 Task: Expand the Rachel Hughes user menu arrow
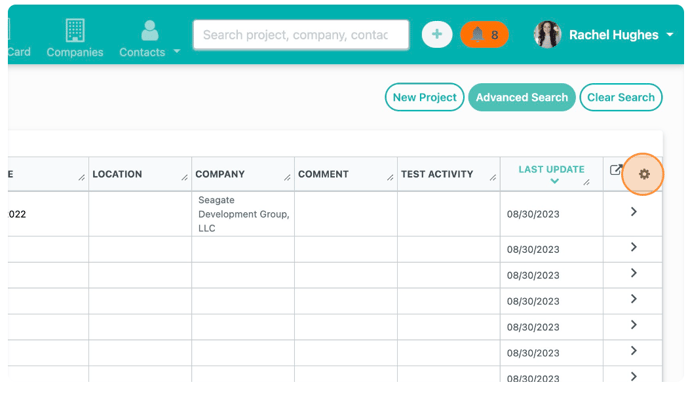point(670,34)
